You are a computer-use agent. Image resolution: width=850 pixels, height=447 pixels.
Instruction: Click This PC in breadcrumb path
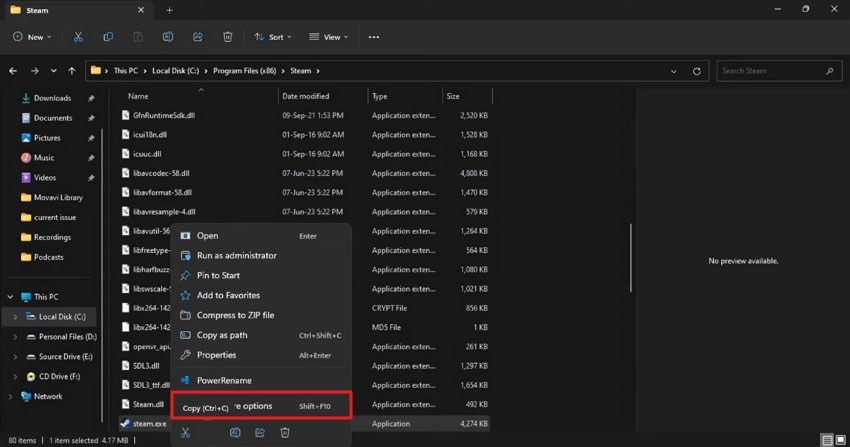[x=126, y=71]
